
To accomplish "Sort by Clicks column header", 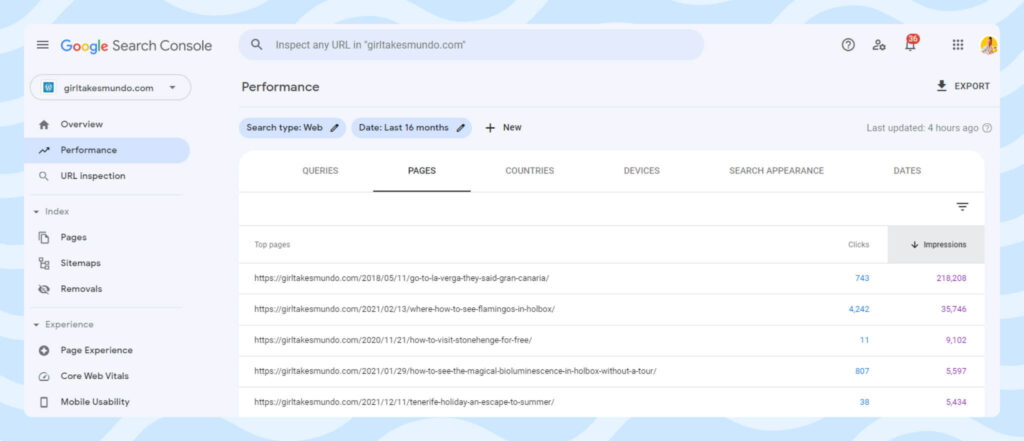I will tap(858, 244).
